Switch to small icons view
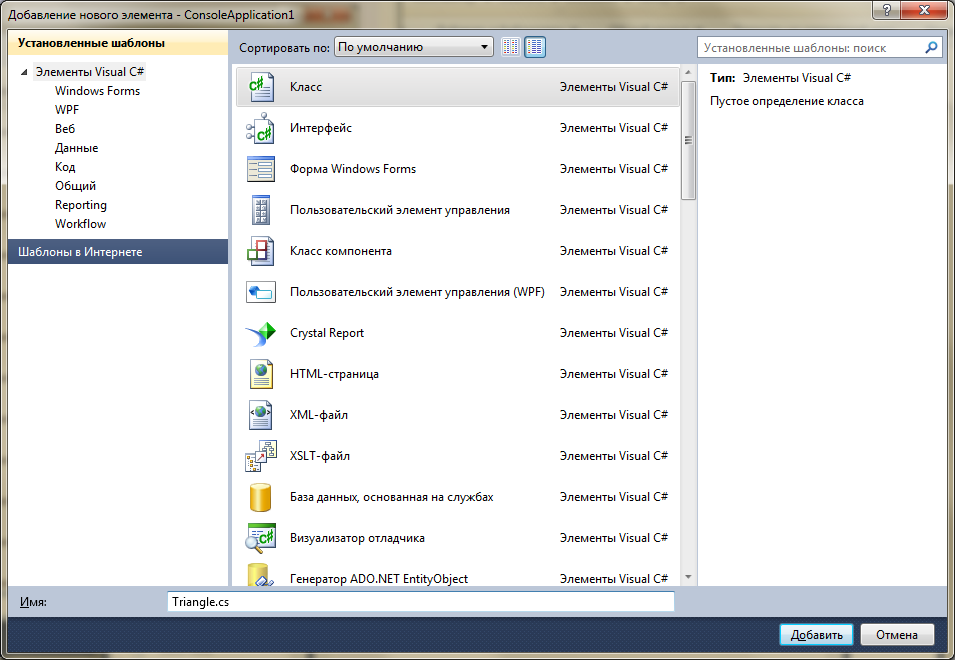The height and width of the screenshot is (660, 955). (511, 47)
